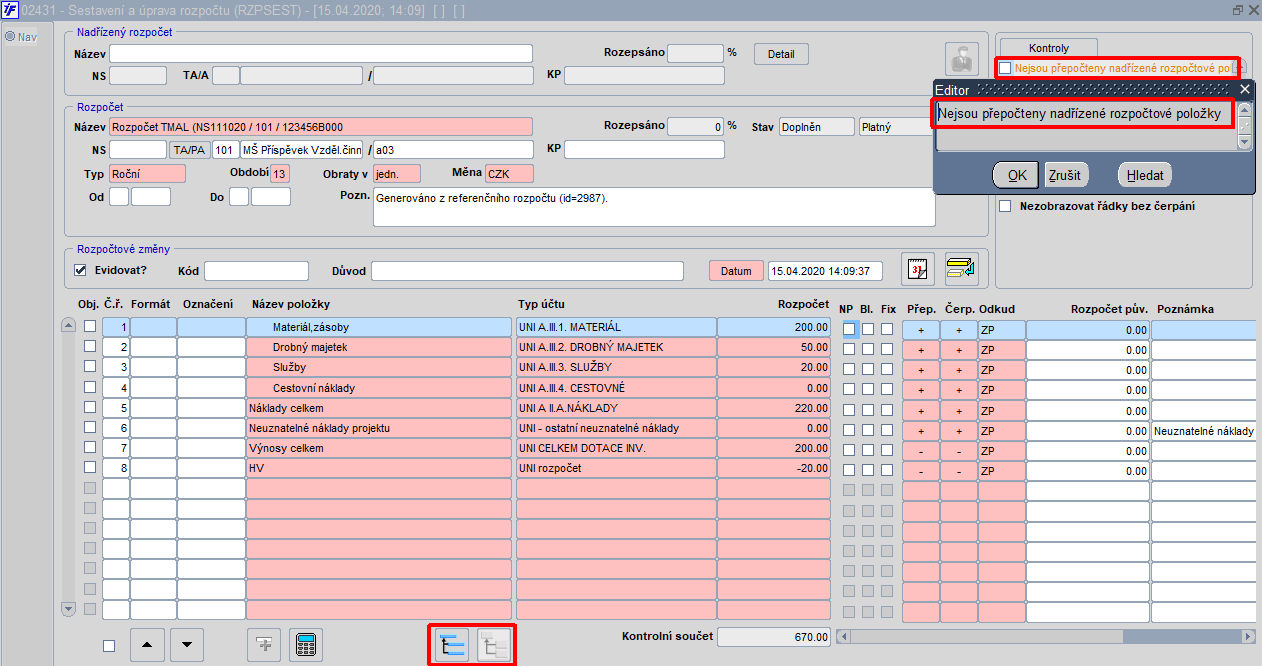The height and width of the screenshot is (666, 1262).
Task: Click Název field in Nadřízený rozpočet
Action: click(321, 53)
